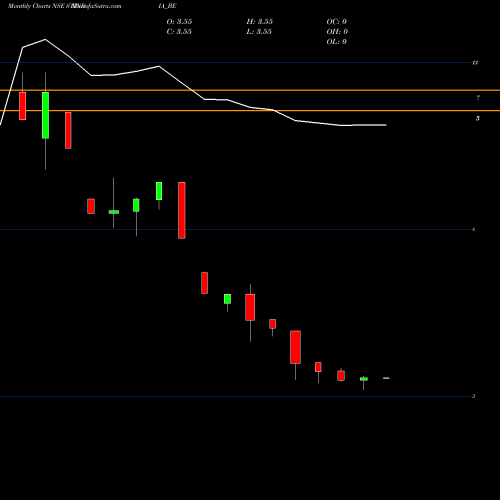The image size is (500, 500).
Task: Click the 'IA_BE' symbol label
Action: pos(168,6)
